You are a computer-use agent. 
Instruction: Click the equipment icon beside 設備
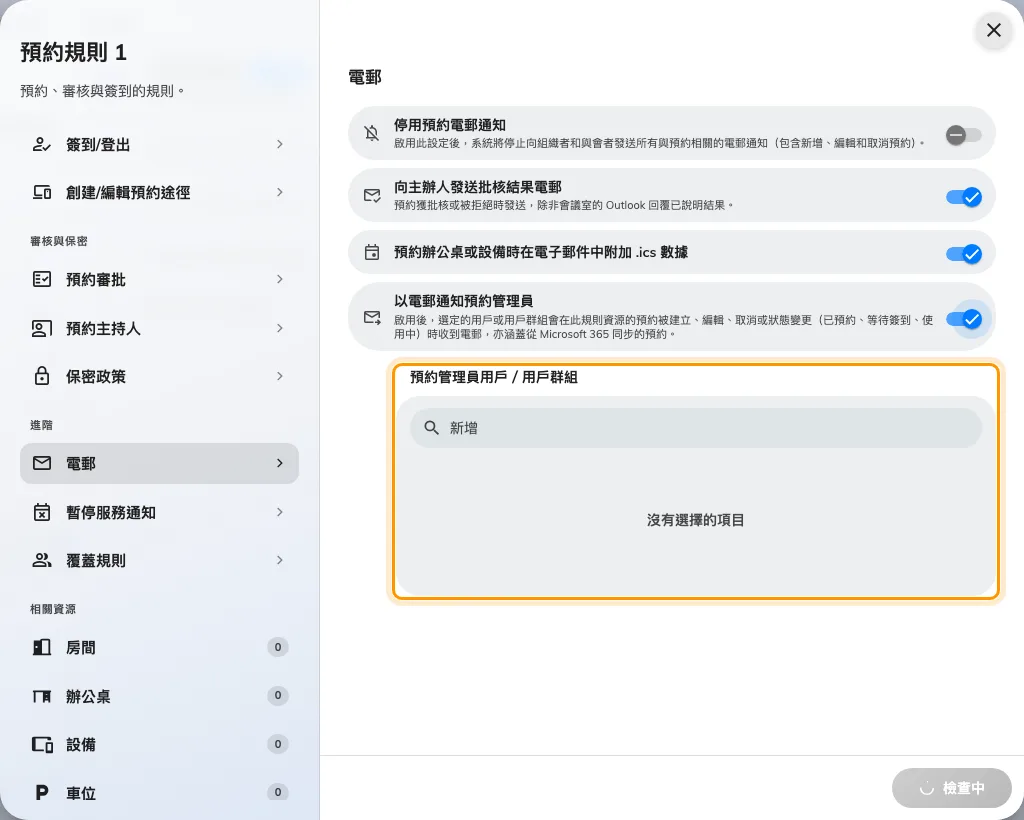click(42, 744)
